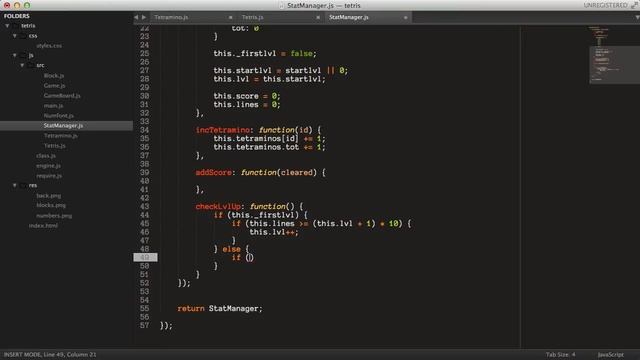The height and width of the screenshot is (360, 640).
Task: Click the checkLvlUp function name
Action: point(218,207)
